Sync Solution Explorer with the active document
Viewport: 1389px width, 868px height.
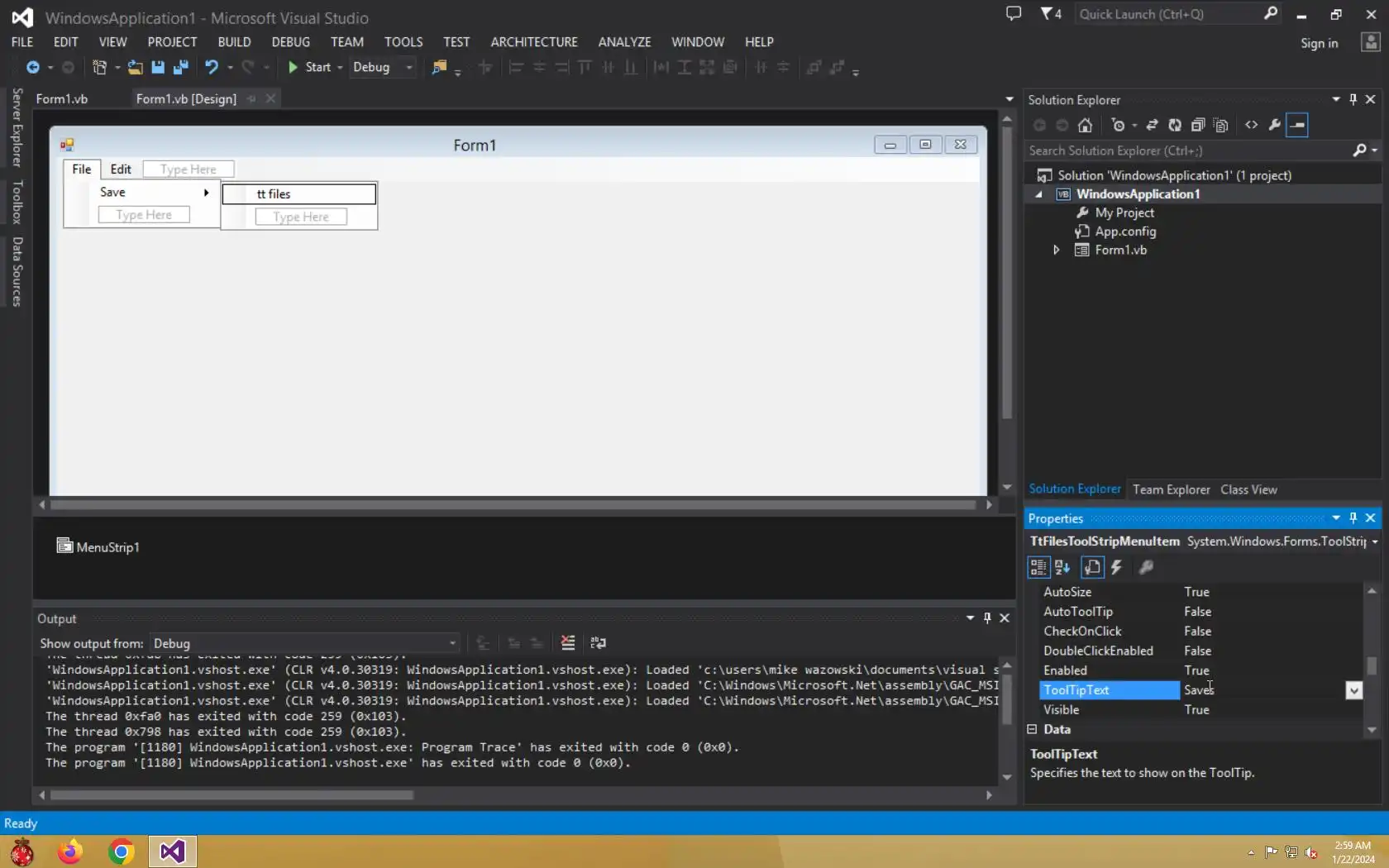[x=1152, y=125]
